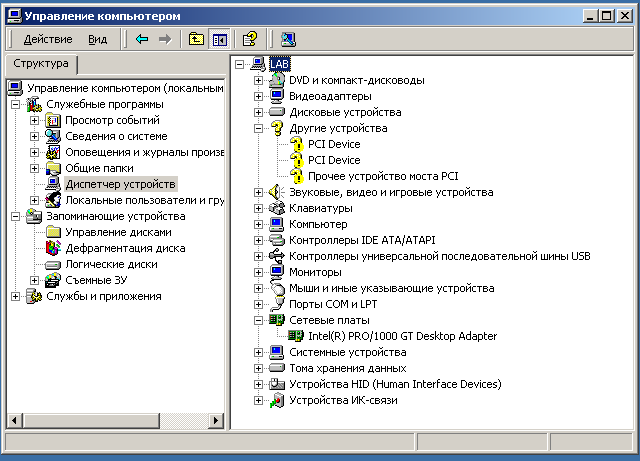Viewport: 640px width, 461px height.
Task: Select the Intel PRO/1000 GT Desktop Adapter
Action: coord(402,336)
